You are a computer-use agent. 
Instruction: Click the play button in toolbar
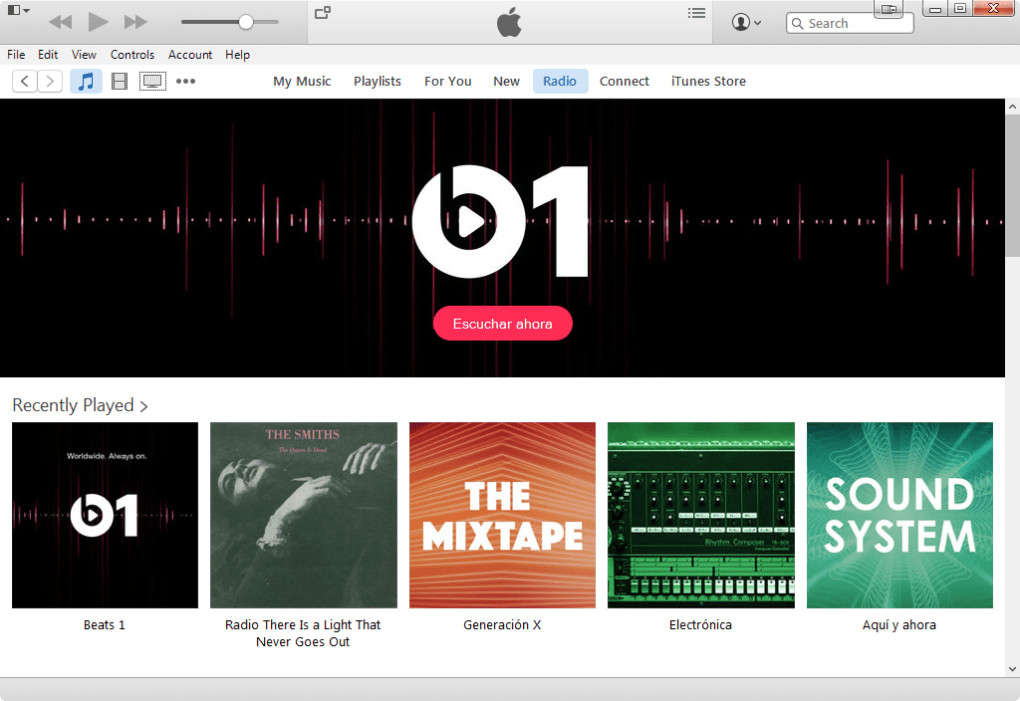[98, 21]
